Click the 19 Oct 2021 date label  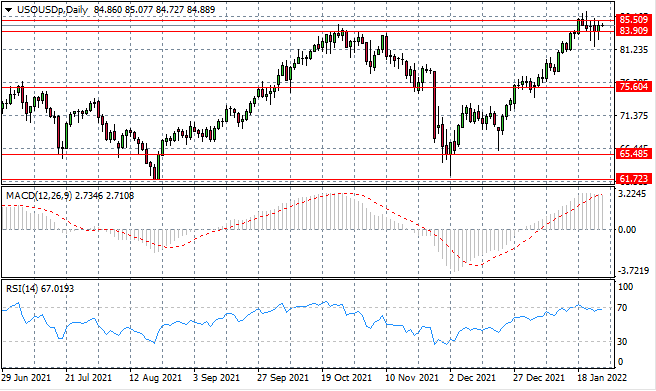coord(346,378)
